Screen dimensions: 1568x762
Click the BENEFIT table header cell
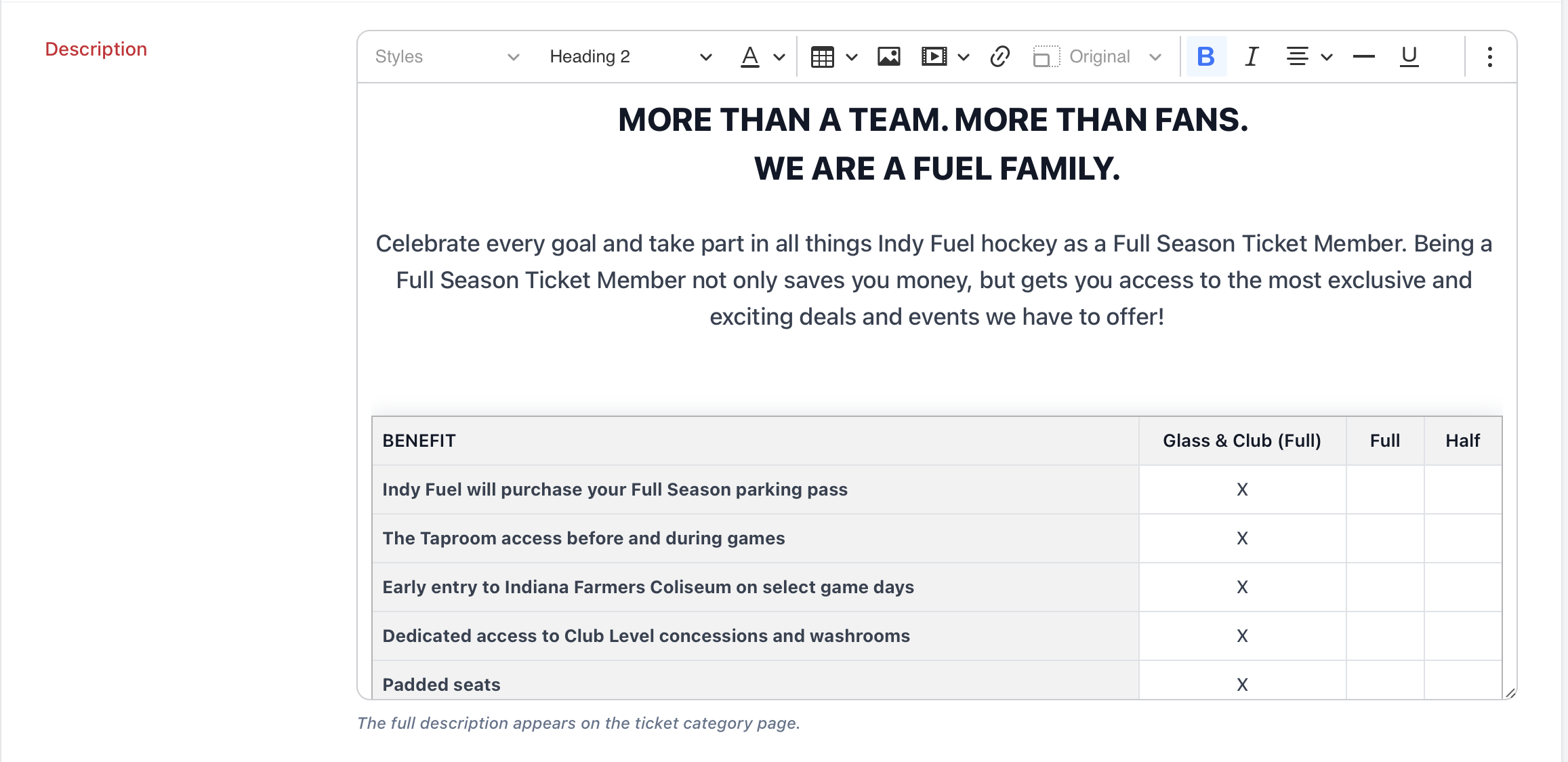(x=755, y=441)
